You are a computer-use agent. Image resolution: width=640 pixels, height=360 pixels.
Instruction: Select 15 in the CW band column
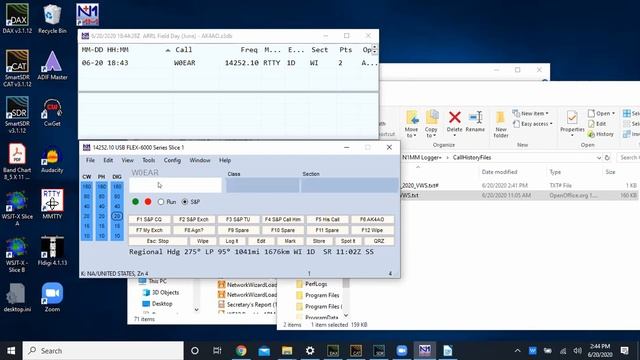[x=87, y=226]
